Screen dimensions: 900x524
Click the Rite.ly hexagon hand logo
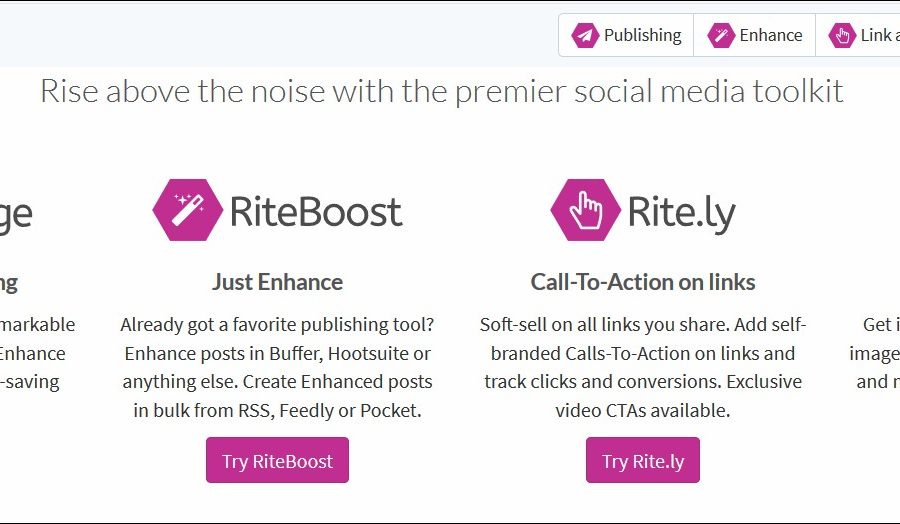click(x=585, y=210)
